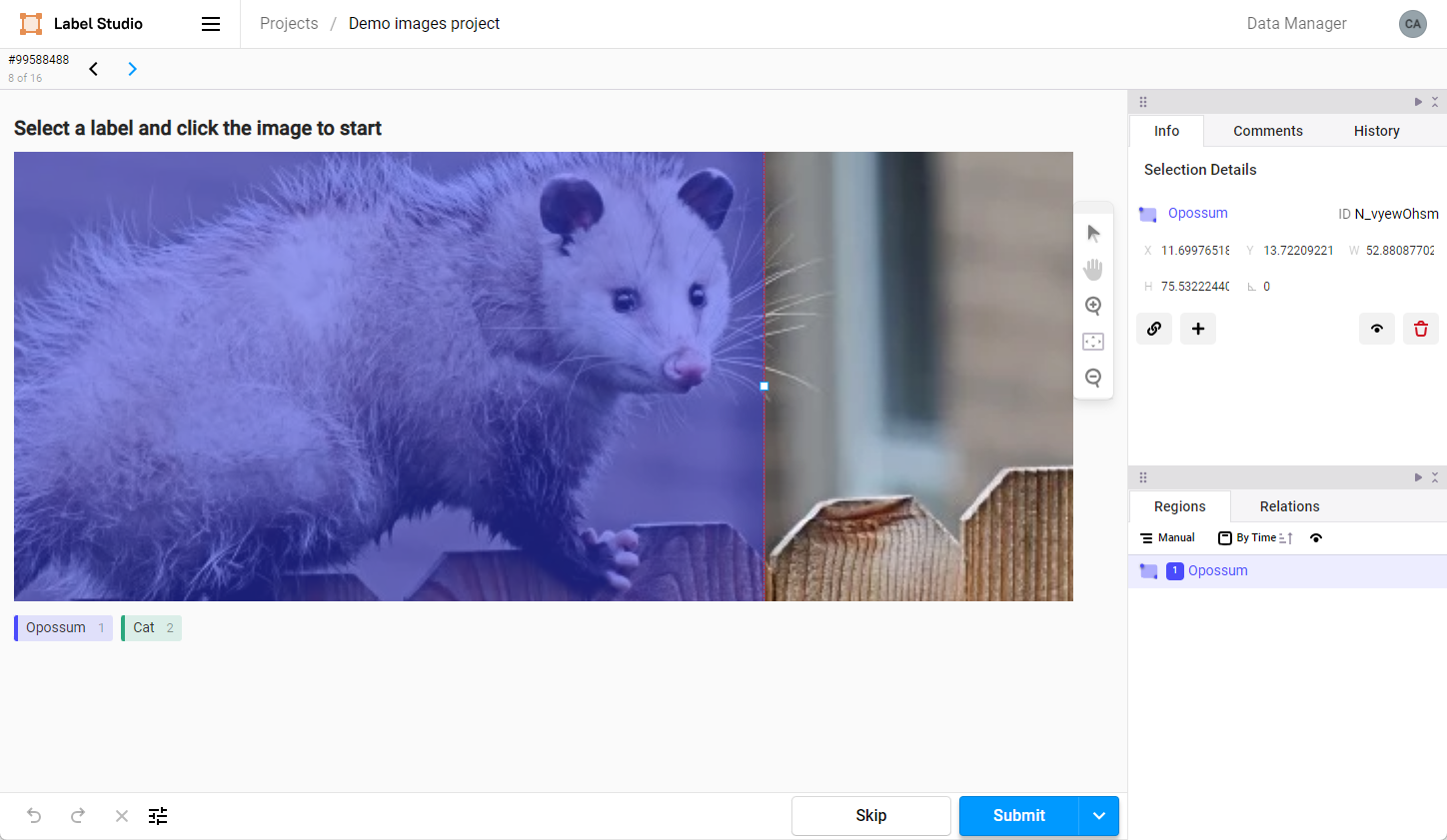Activate the hand pan tool
The height and width of the screenshot is (840, 1447).
tap(1093, 270)
